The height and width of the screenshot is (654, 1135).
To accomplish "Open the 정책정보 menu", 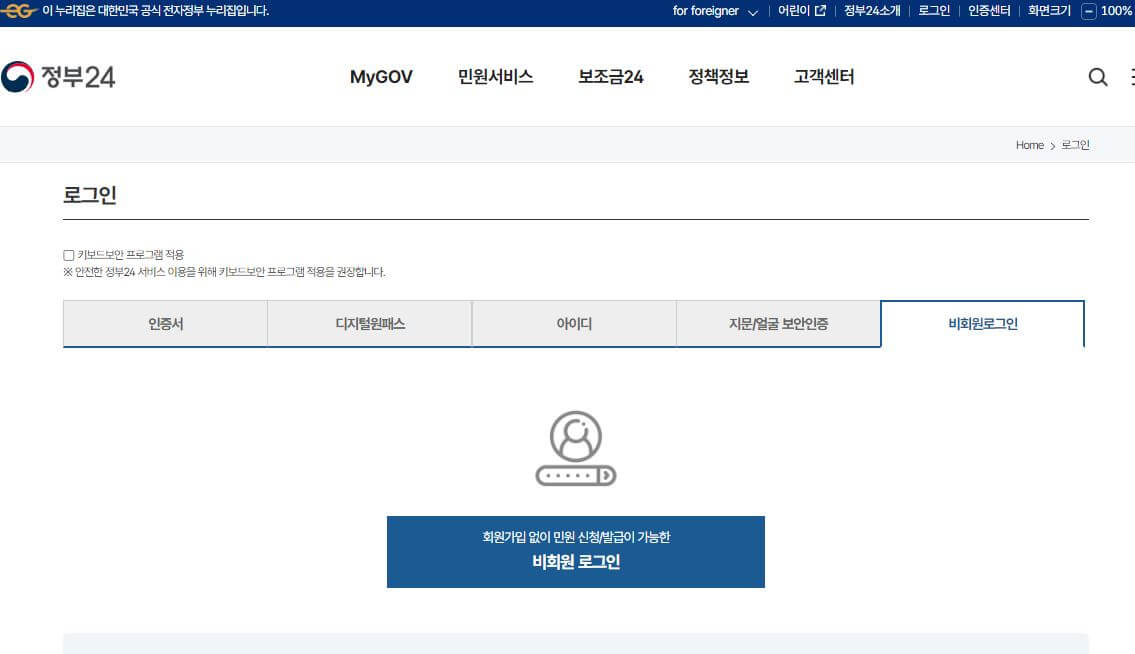I will tap(717, 77).
